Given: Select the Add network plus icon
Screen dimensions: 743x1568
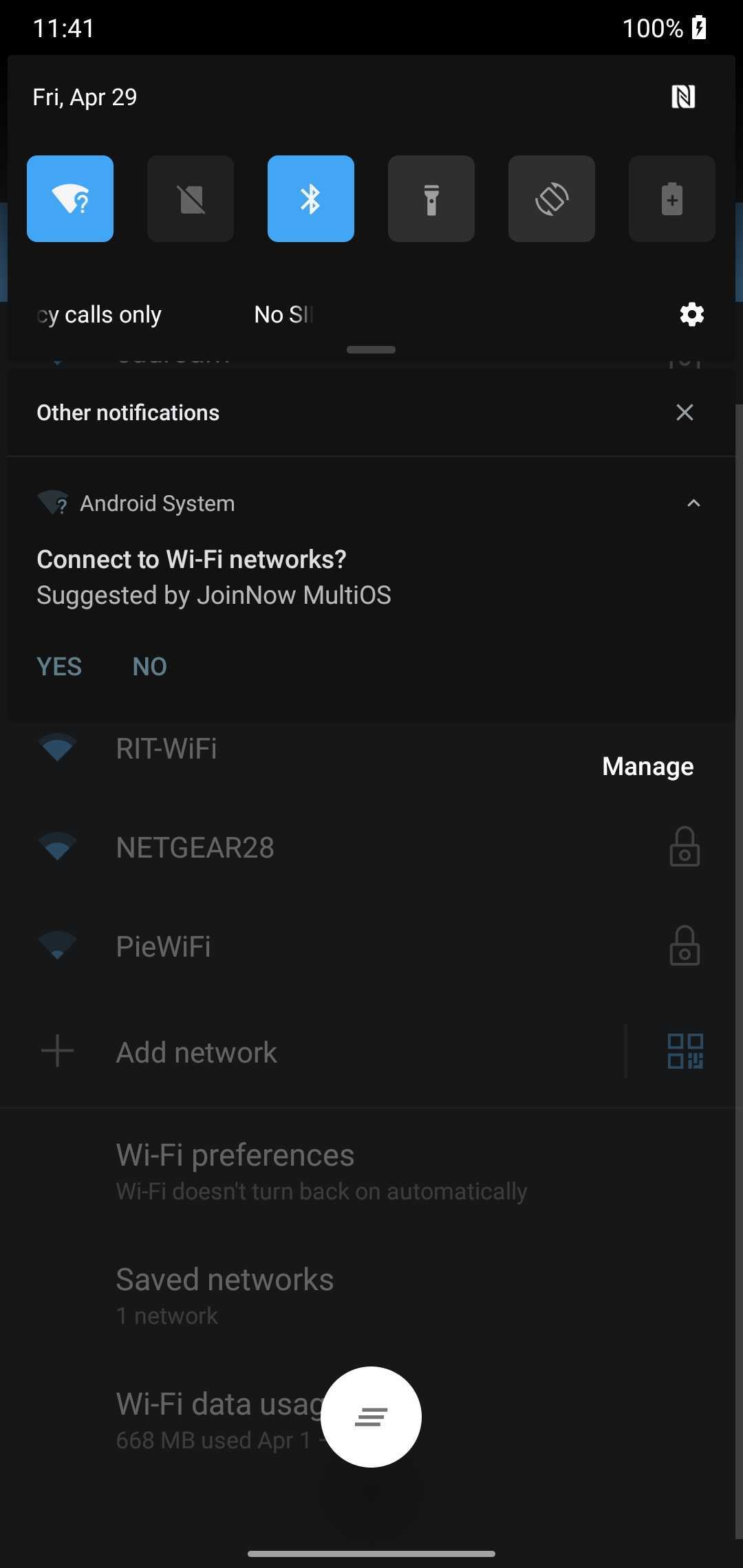Looking at the screenshot, I should pos(57,1052).
